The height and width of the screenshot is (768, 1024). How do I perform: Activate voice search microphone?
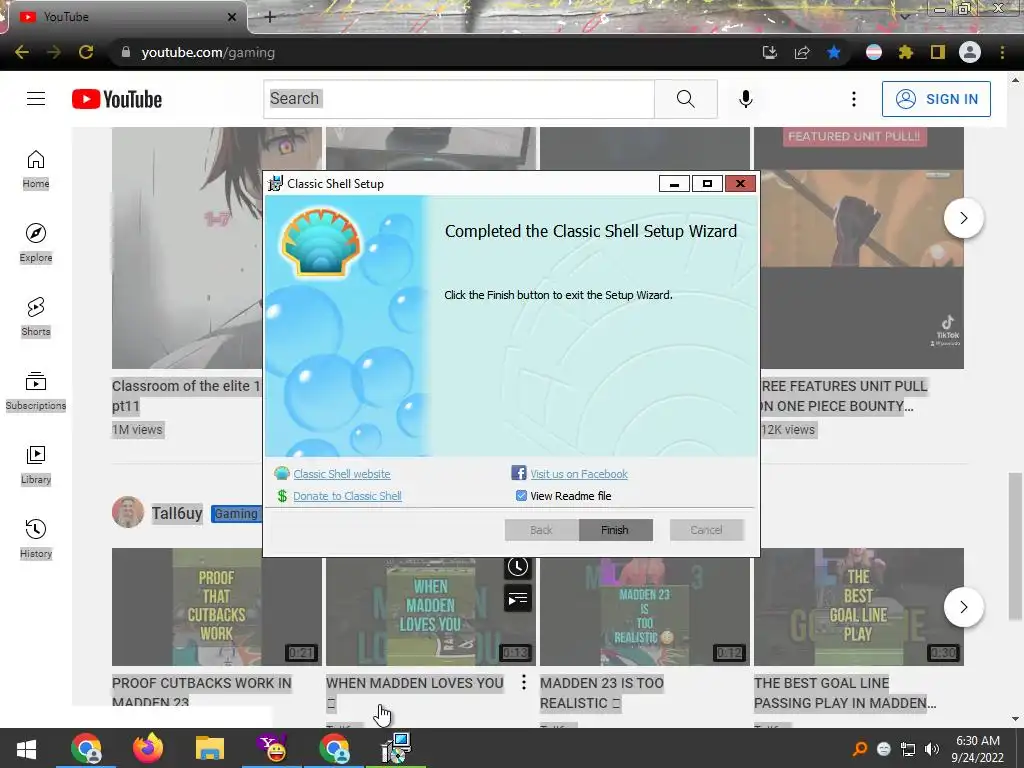point(746,99)
